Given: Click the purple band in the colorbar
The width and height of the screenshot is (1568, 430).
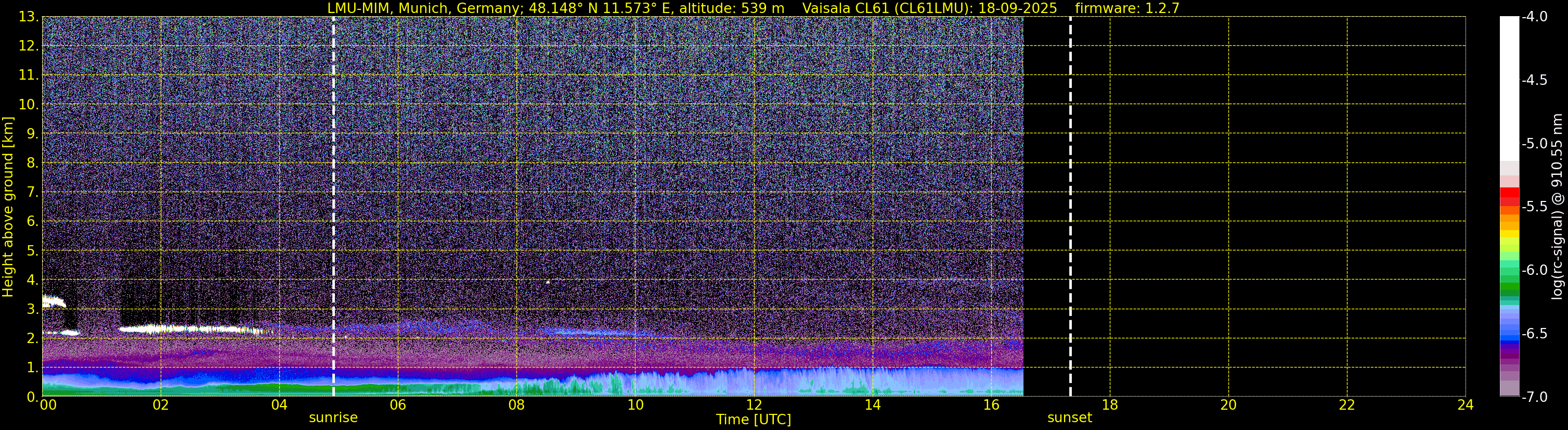Looking at the screenshot, I should click(1510, 353).
